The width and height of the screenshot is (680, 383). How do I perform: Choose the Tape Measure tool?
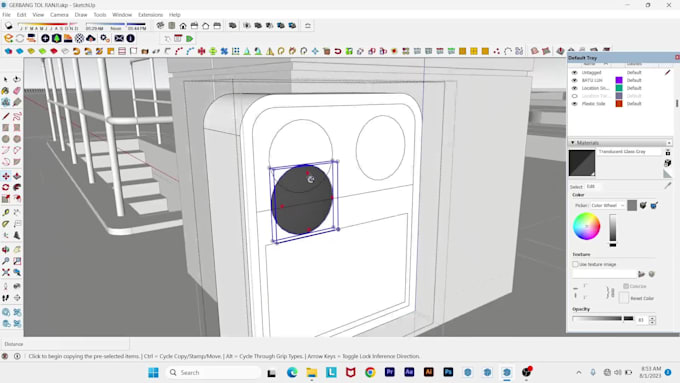pos(6,213)
